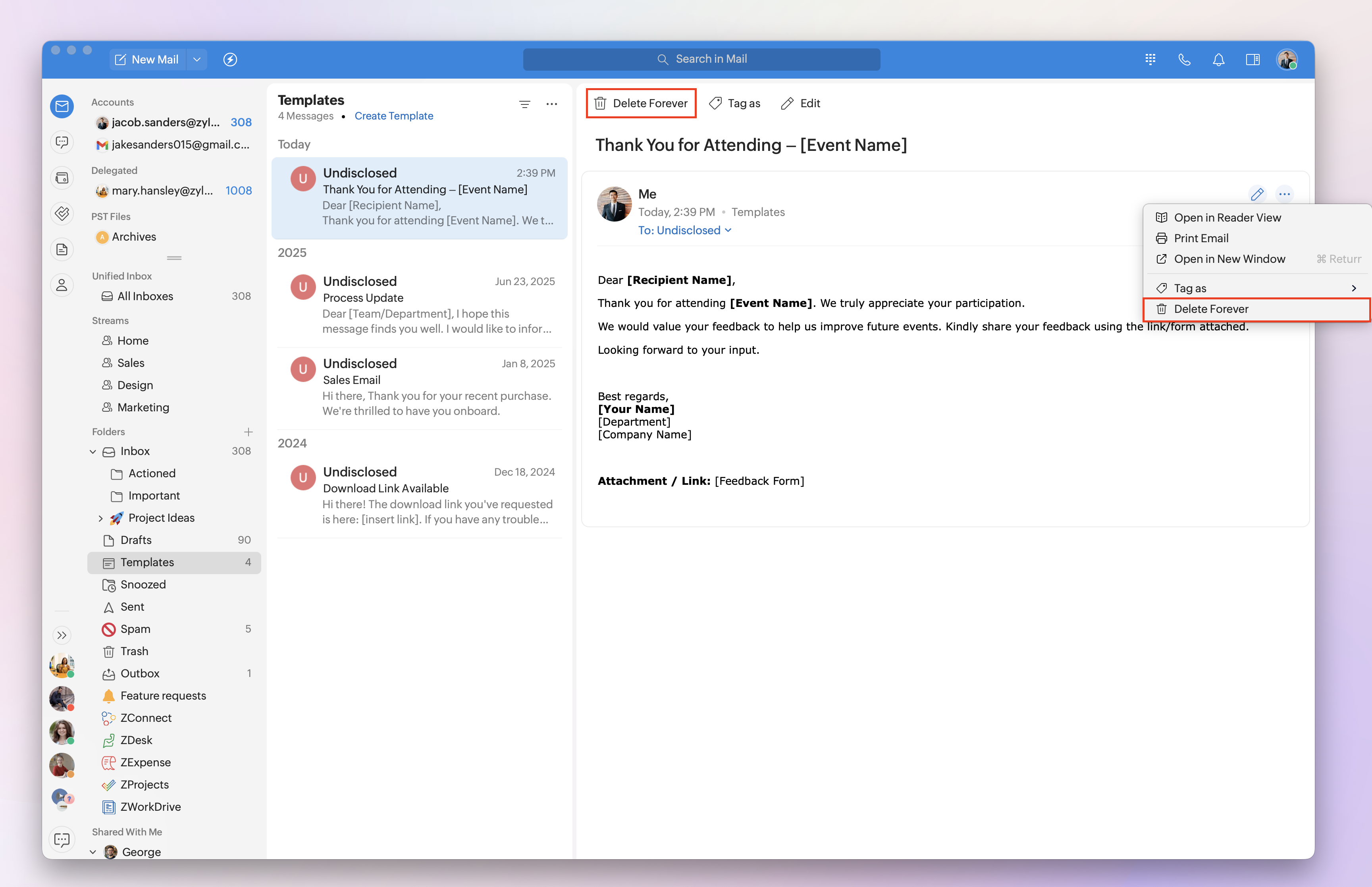This screenshot has width=1372, height=887.
Task: Click Delete Forever in top toolbar
Action: (641, 103)
